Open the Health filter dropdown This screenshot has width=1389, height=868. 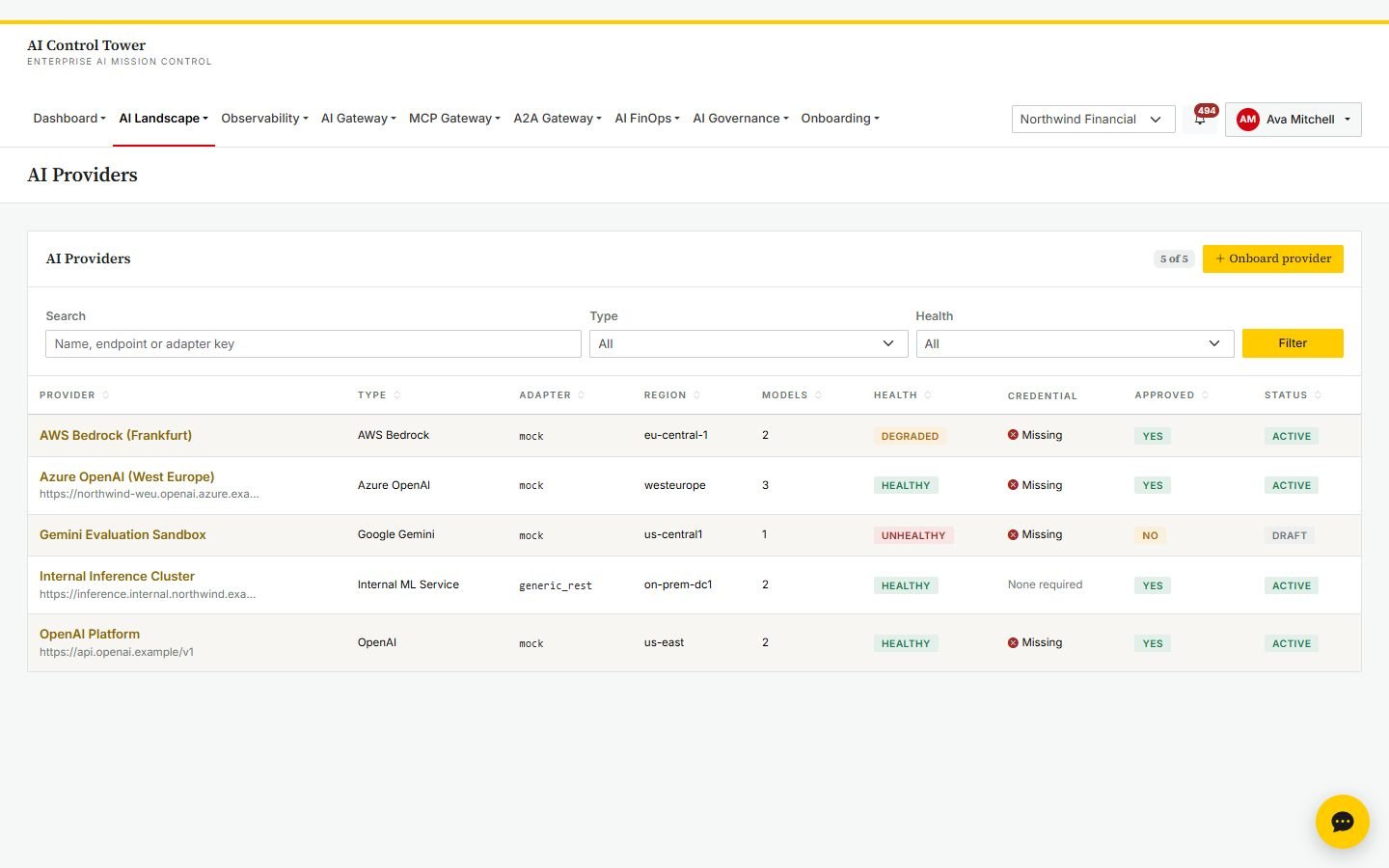click(1075, 343)
